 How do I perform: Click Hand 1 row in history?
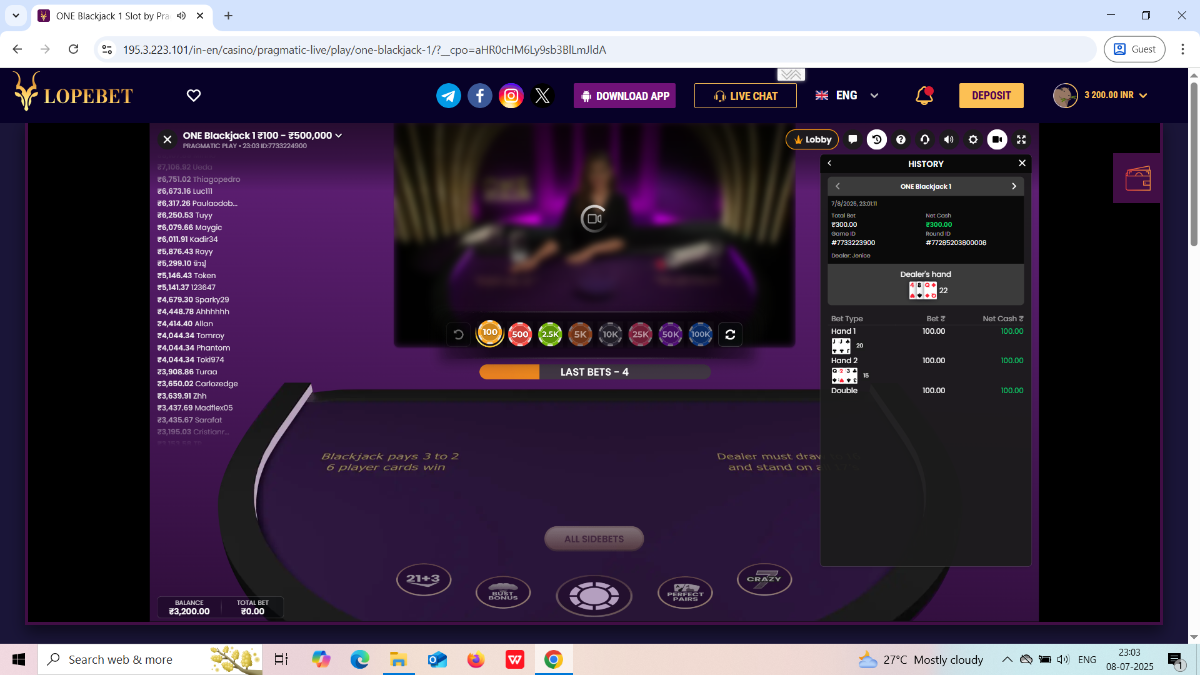click(x=927, y=331)
